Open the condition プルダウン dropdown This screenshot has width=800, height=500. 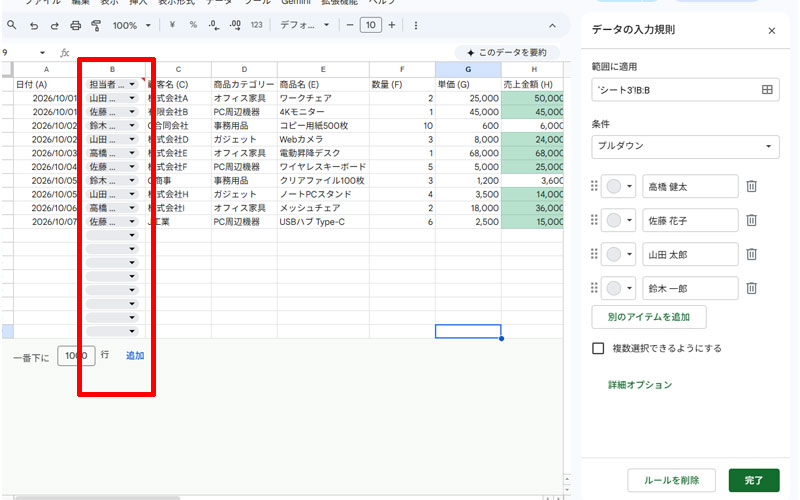pyautogui.click(x=685, y=146)
